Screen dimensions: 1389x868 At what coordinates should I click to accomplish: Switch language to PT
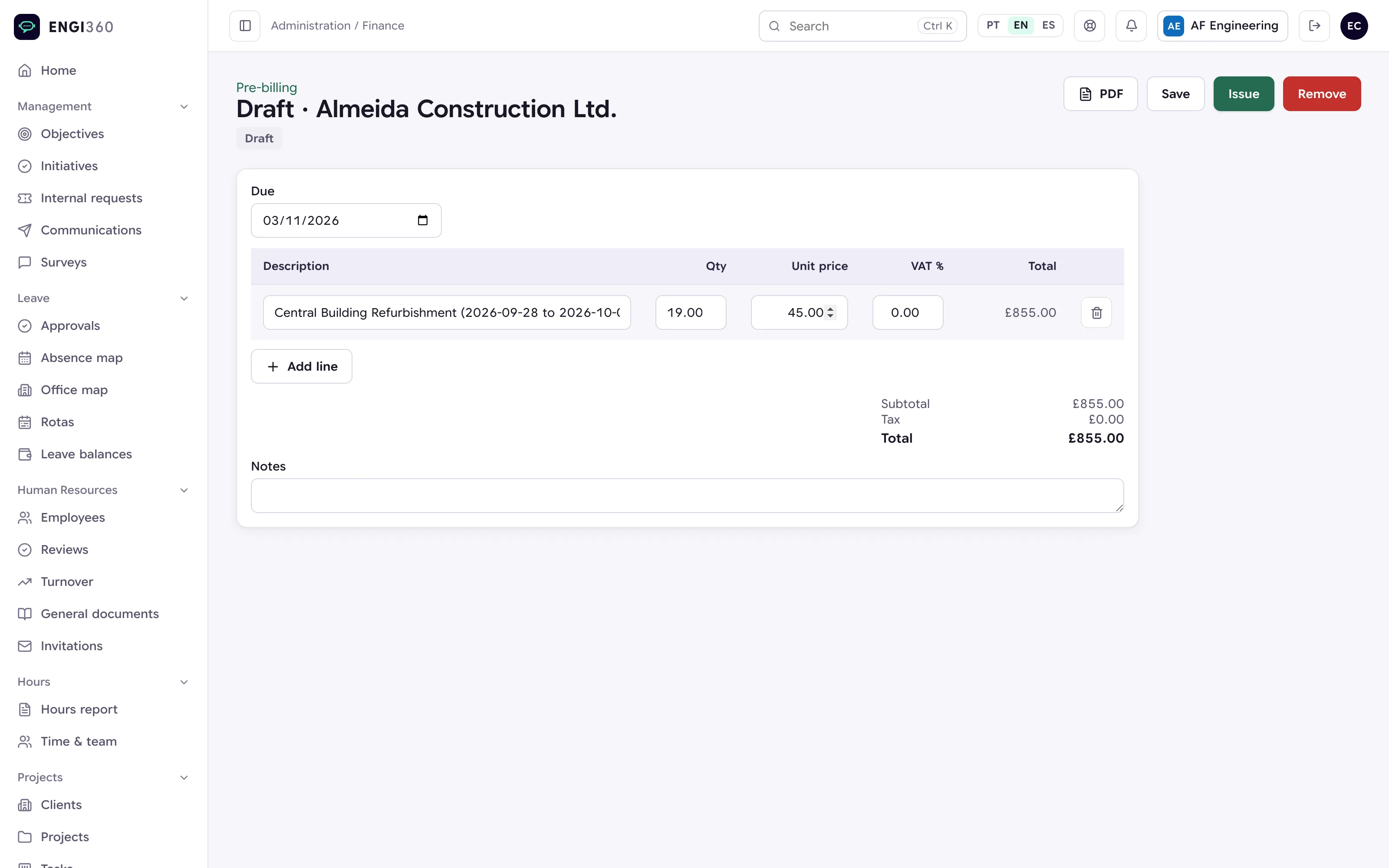(993, 25)
